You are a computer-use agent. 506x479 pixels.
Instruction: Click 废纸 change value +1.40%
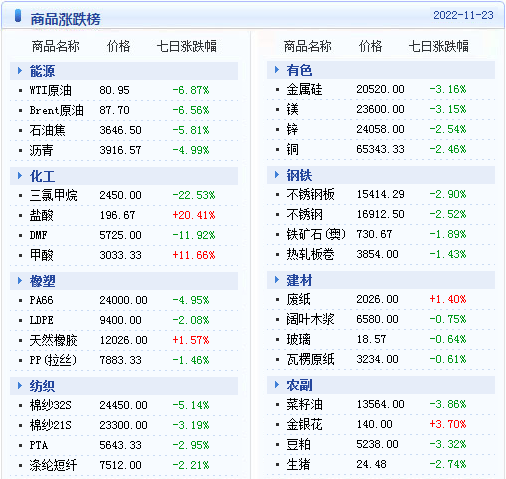(x=448, y=299)
